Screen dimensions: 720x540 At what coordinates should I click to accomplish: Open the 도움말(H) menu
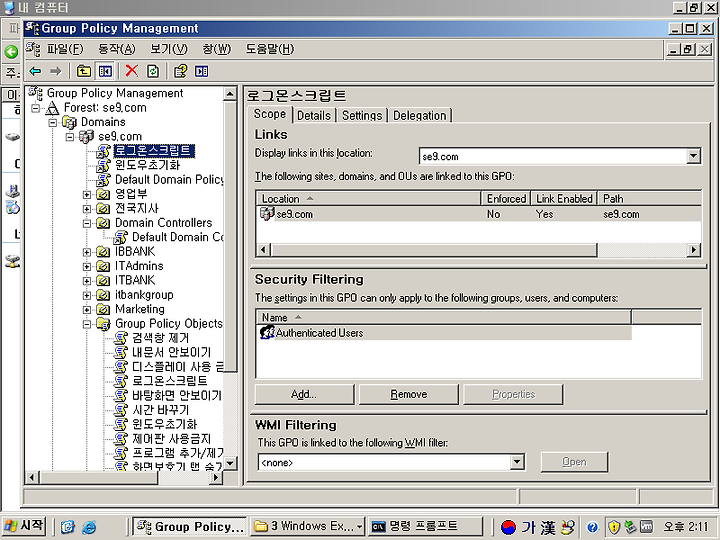click(x=270, y=49)
